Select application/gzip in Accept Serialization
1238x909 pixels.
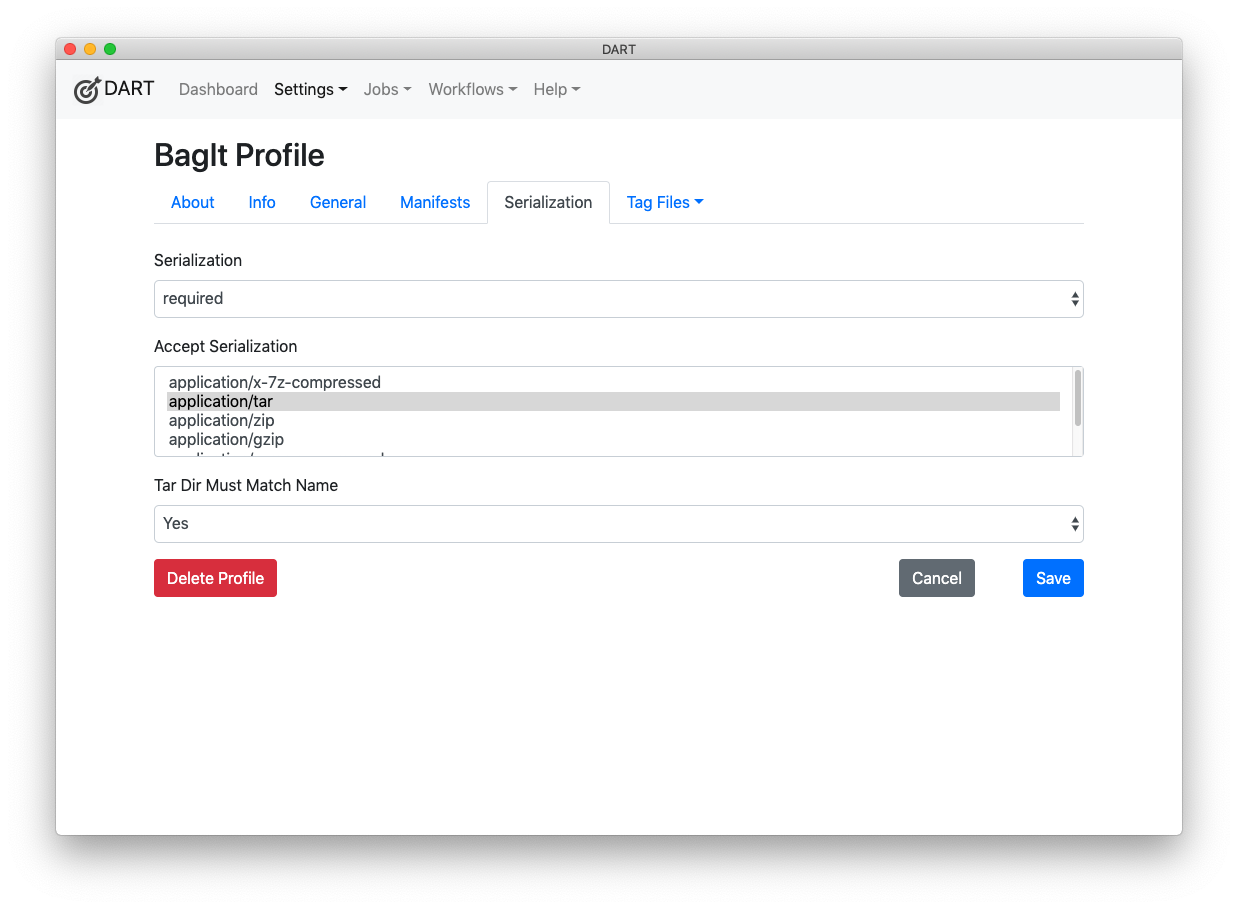pyautogui.click(x=226, y=439)
